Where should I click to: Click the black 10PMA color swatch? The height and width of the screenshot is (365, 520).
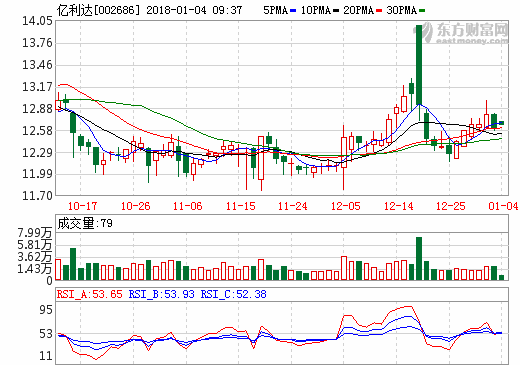336,11
